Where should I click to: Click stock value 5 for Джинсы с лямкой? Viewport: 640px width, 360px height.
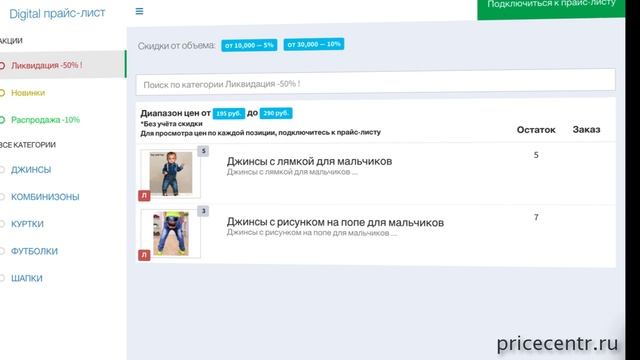536,155
